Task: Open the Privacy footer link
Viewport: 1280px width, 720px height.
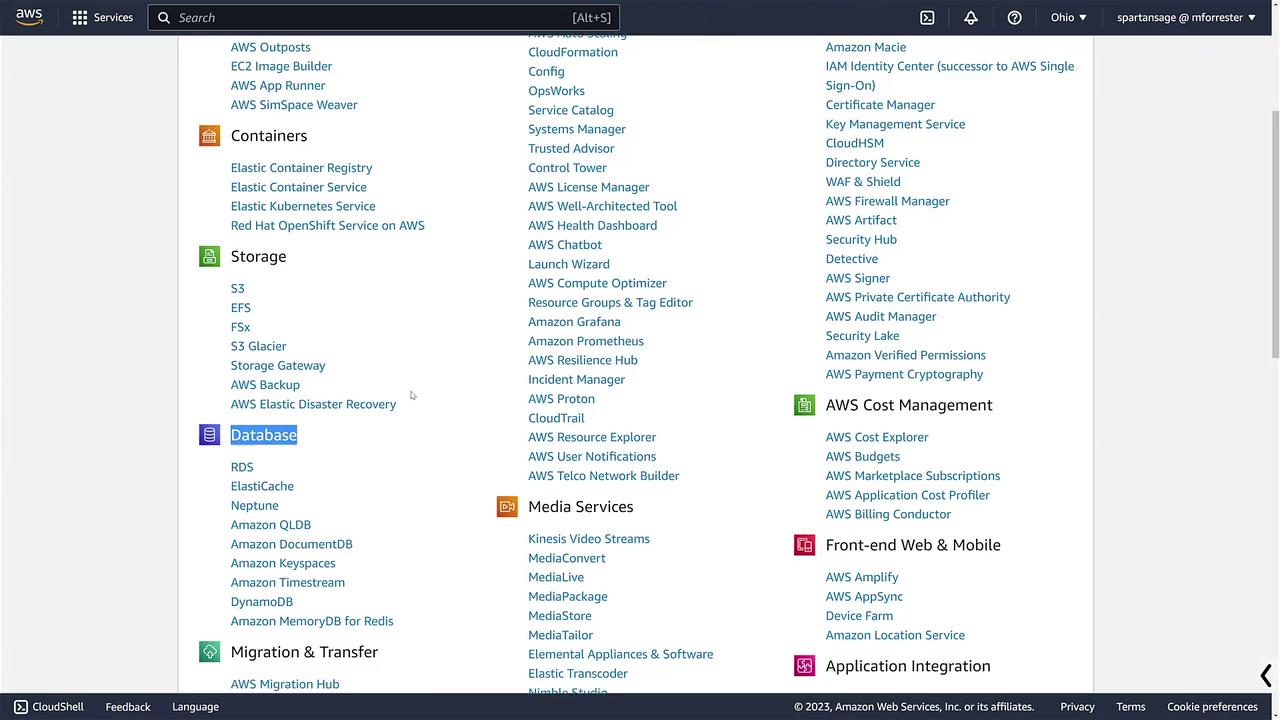Action: tap(1077, 706)
